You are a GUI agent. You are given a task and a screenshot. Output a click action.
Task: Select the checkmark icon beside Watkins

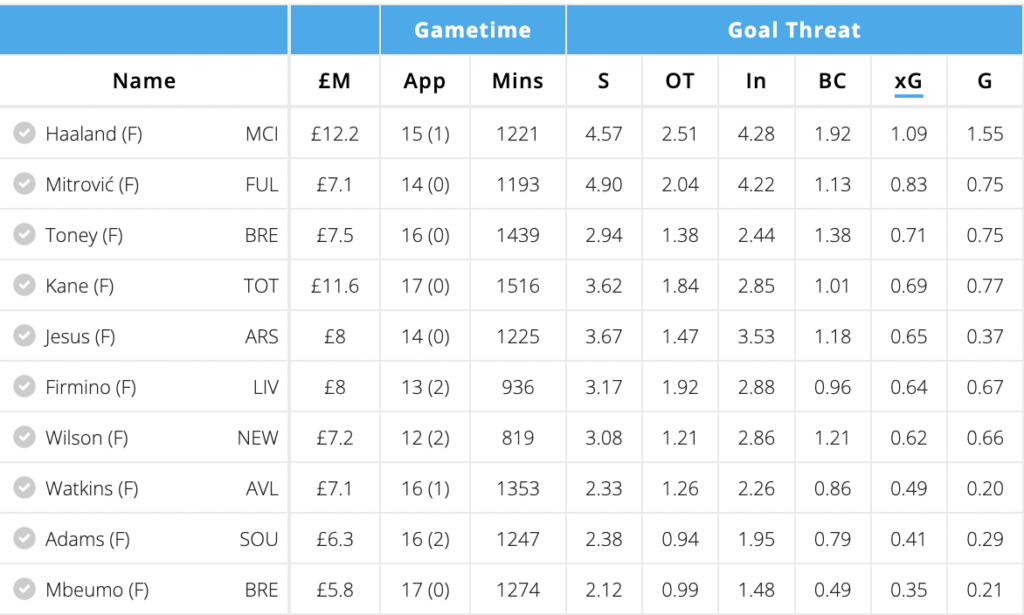tap(24, 488)
